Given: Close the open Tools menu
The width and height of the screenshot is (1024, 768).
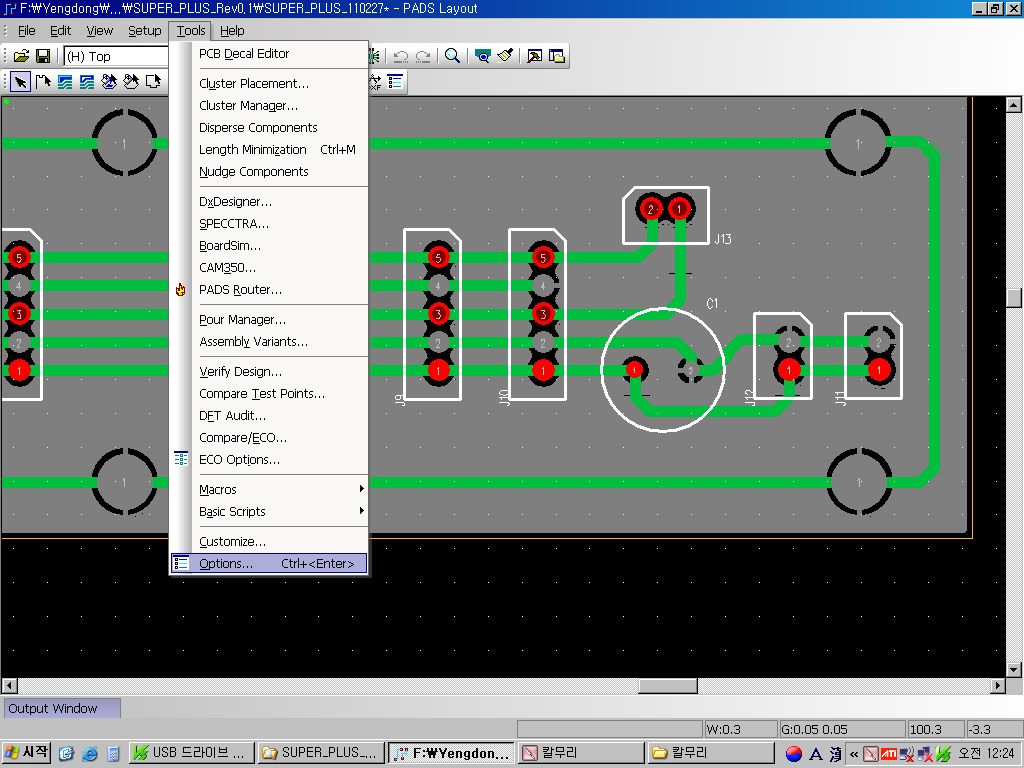Looking at the screenshot, I should [x=191, y=31].
